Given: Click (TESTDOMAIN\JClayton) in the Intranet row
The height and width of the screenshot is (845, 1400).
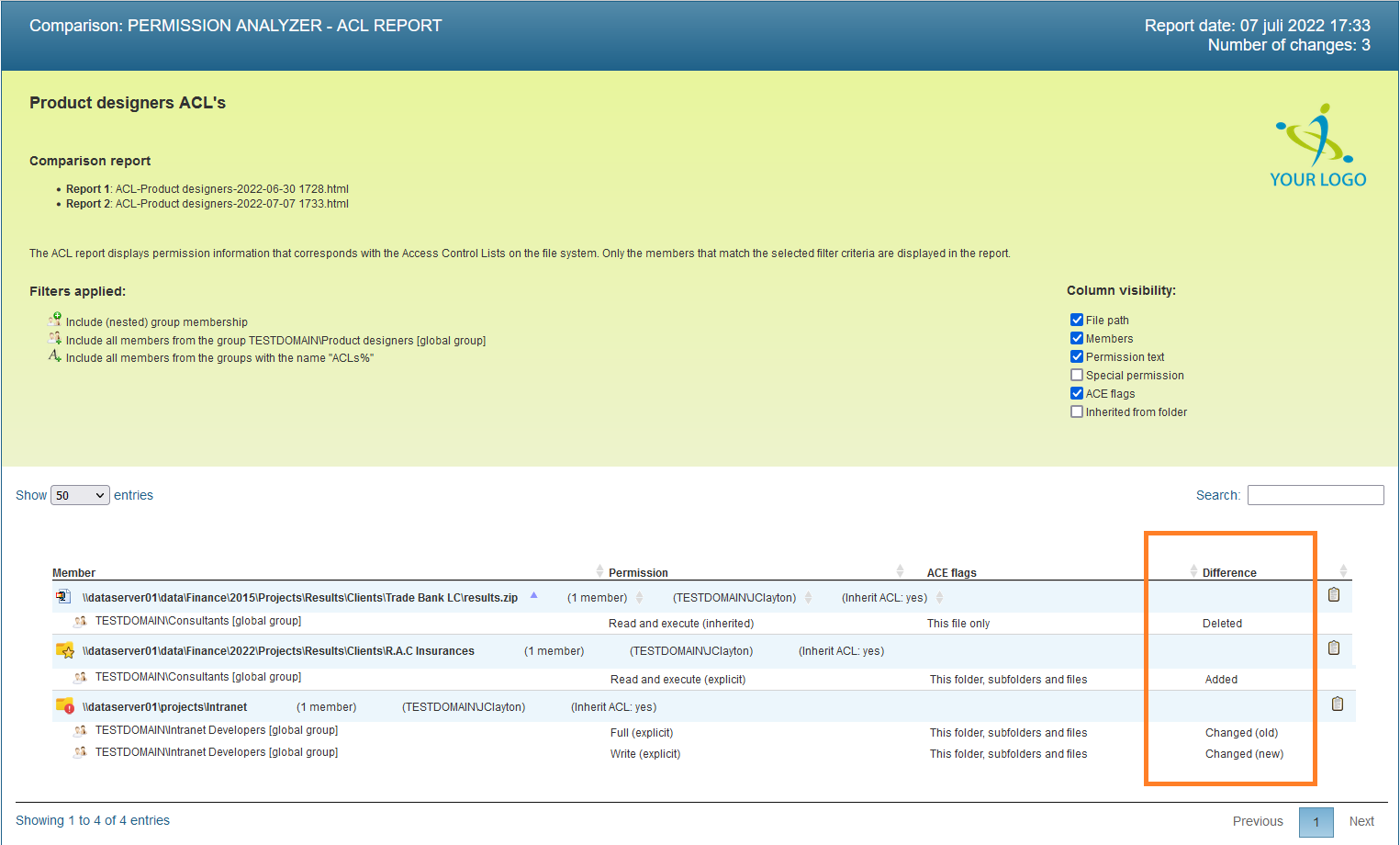Looking at the screenshot, I should coord(464,706).
